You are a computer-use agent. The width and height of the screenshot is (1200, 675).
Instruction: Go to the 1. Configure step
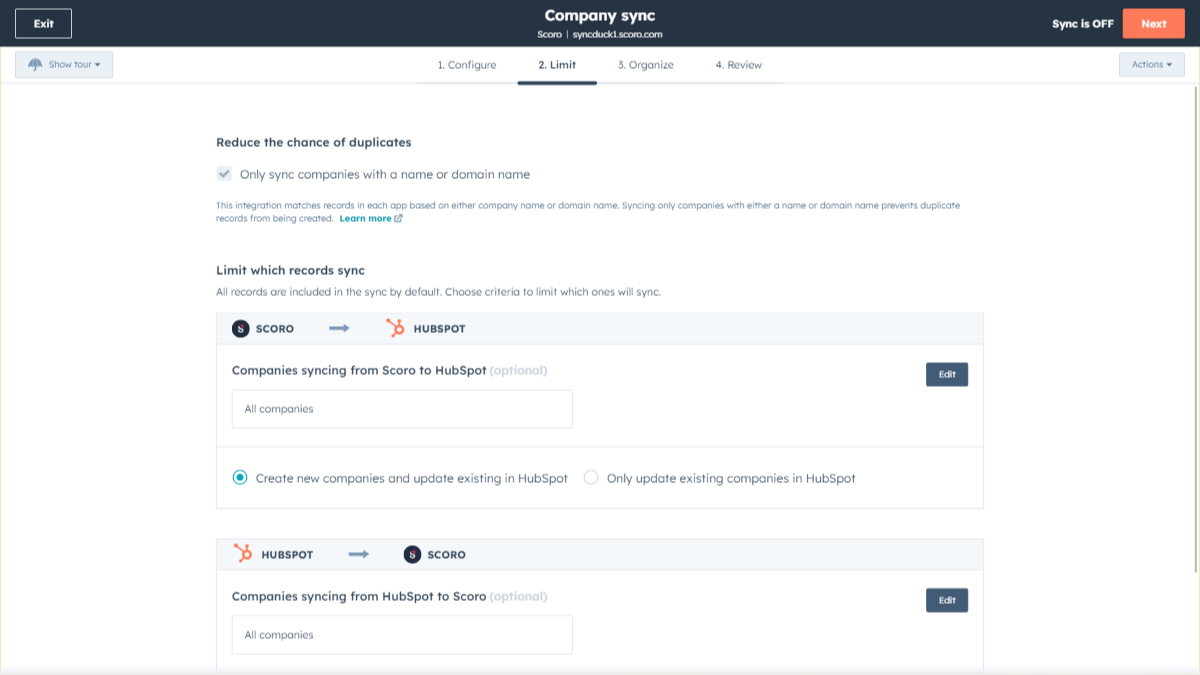click(467, 65)
